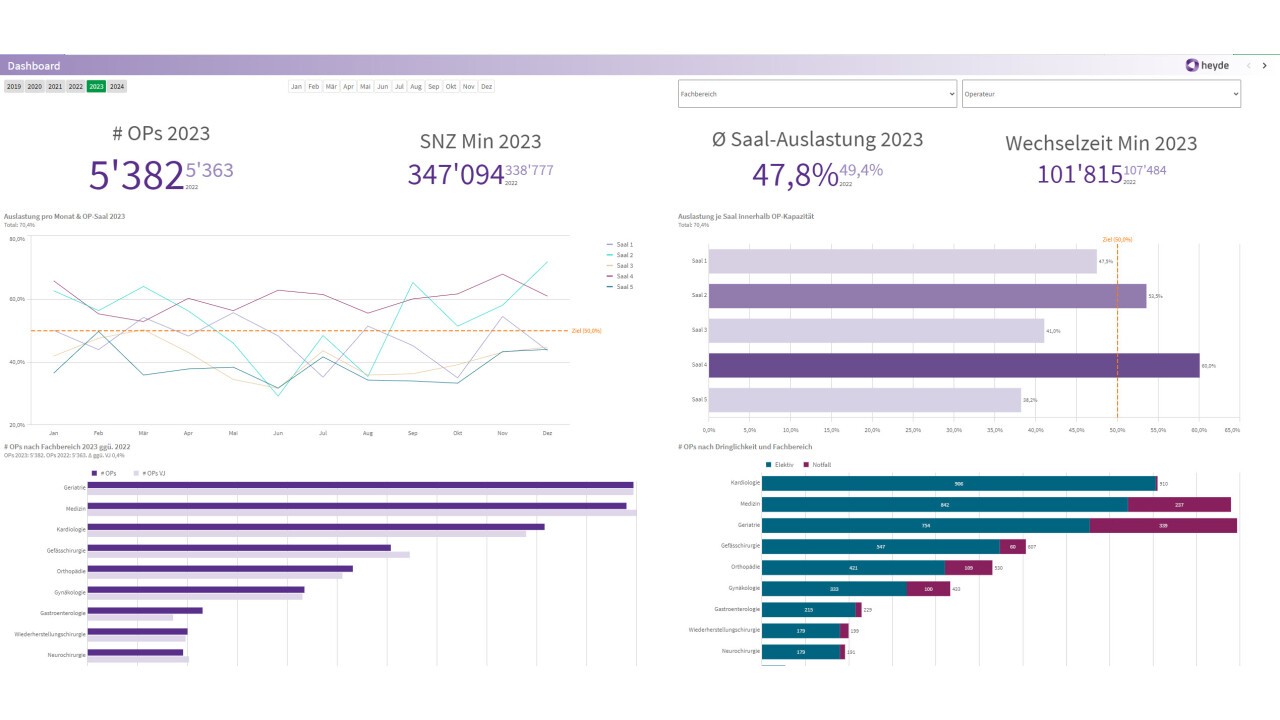Viewport: 1280px width, 720px height.
Task: Click the # OPs 2023 KPI value
Action: [x=136, y=174]
